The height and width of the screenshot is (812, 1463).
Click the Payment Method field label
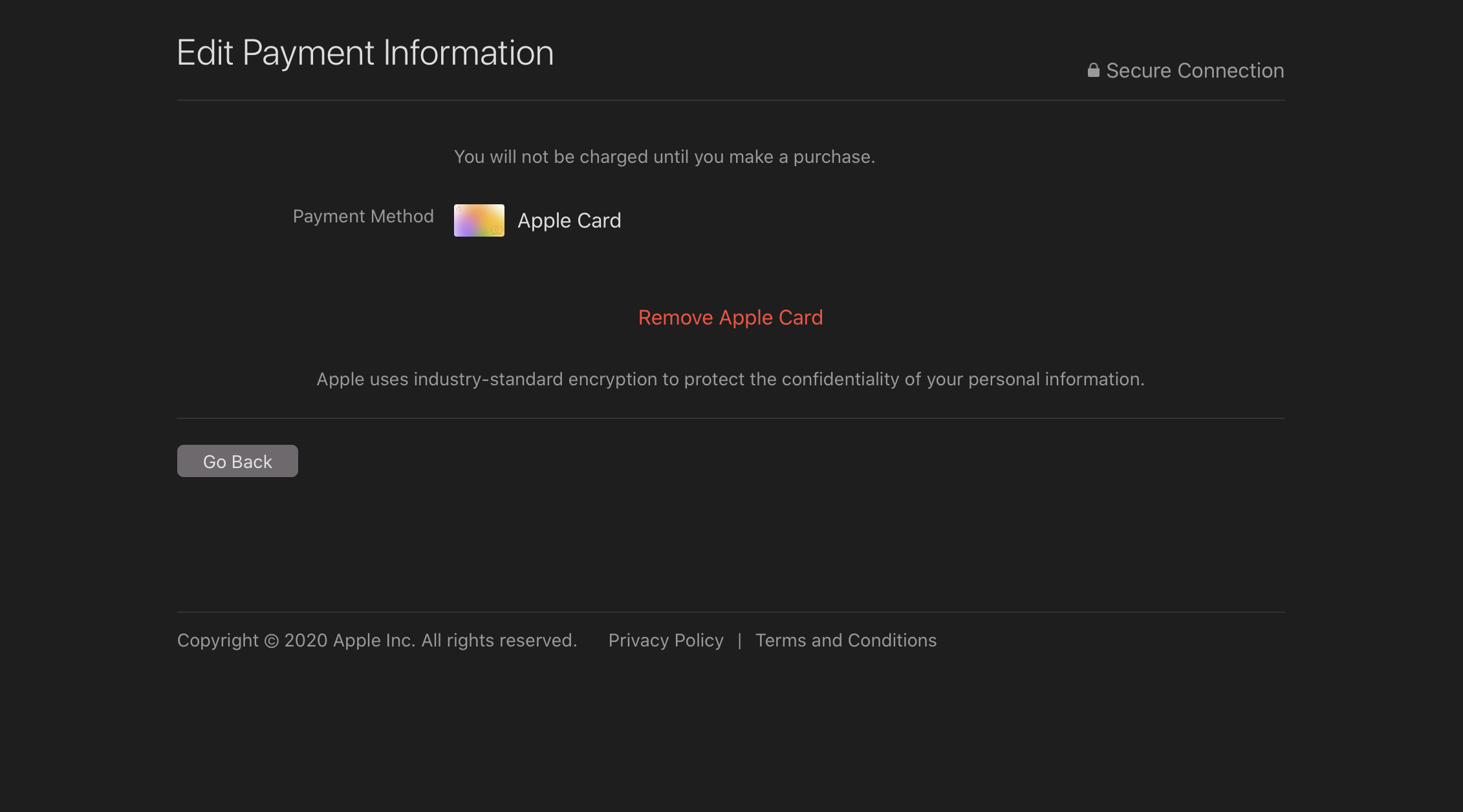click(363, 216)
